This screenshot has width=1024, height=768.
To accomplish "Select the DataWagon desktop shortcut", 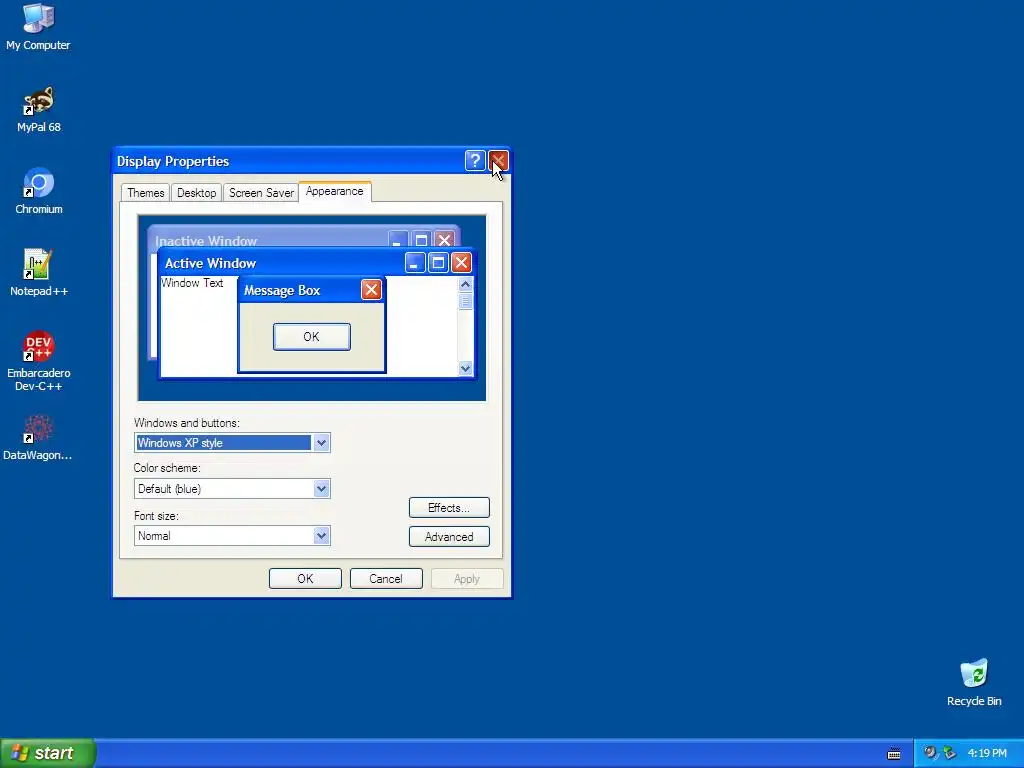I will (x=38, y=438).
